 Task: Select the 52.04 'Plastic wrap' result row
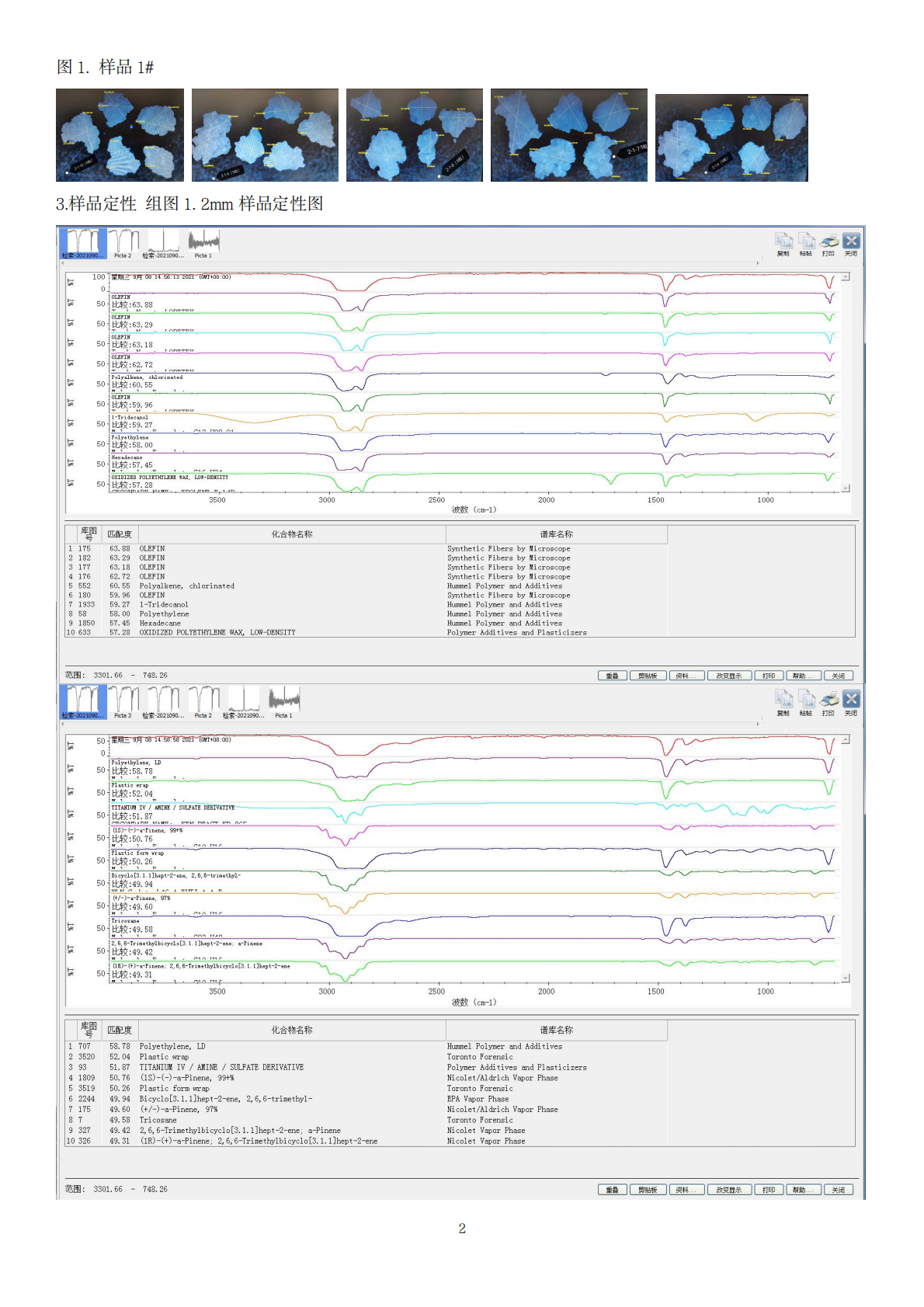tap(365, 1057)
